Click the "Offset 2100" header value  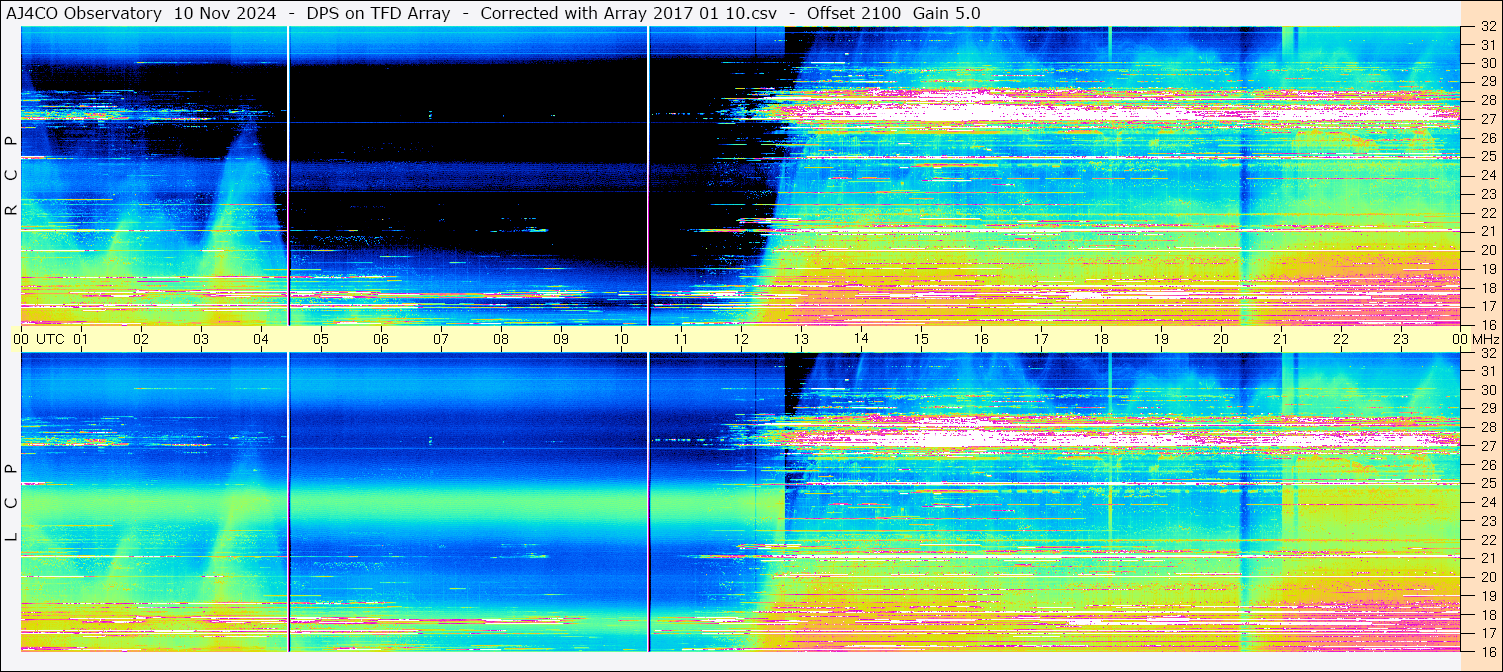[854, 14]
